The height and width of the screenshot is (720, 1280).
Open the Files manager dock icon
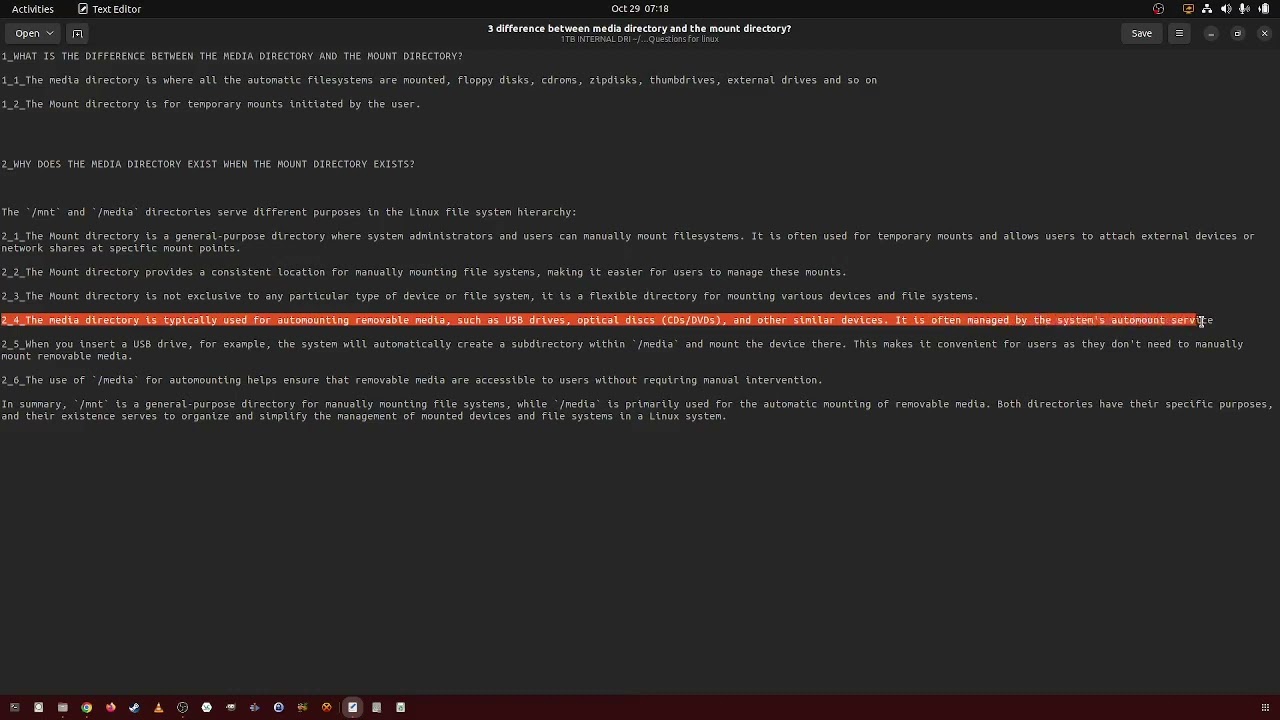click(63, 708)
